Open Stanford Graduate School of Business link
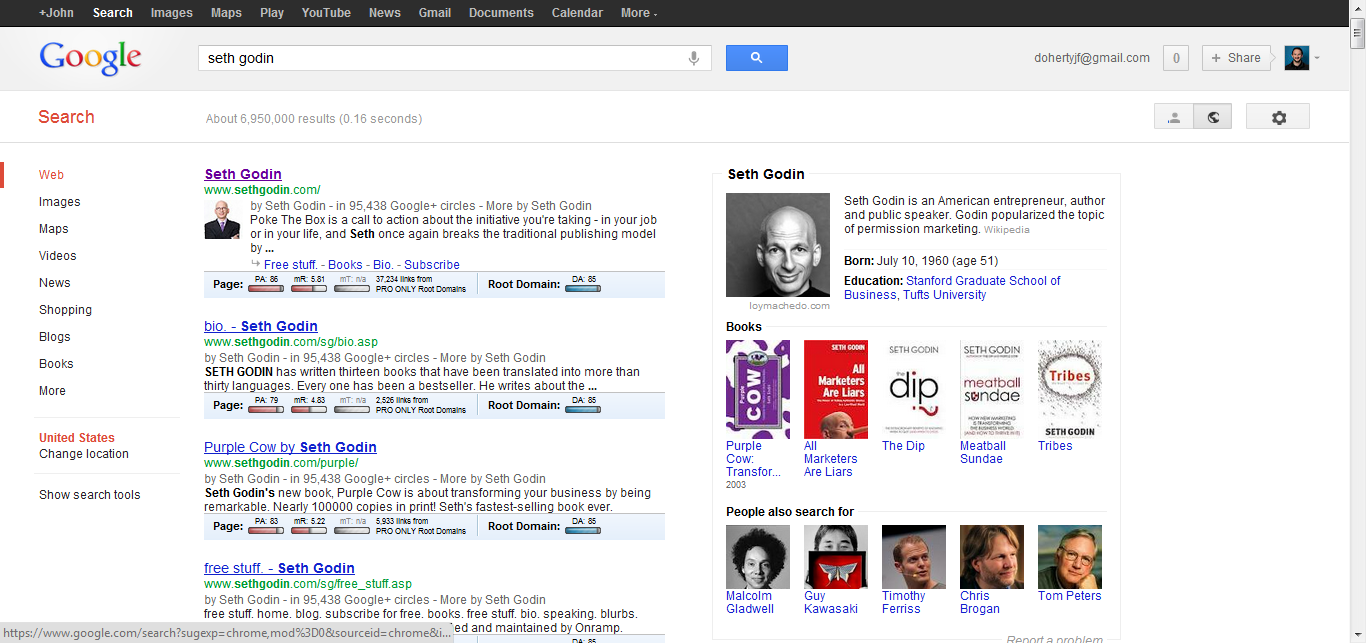The image size is (1366, 643). 951,288
